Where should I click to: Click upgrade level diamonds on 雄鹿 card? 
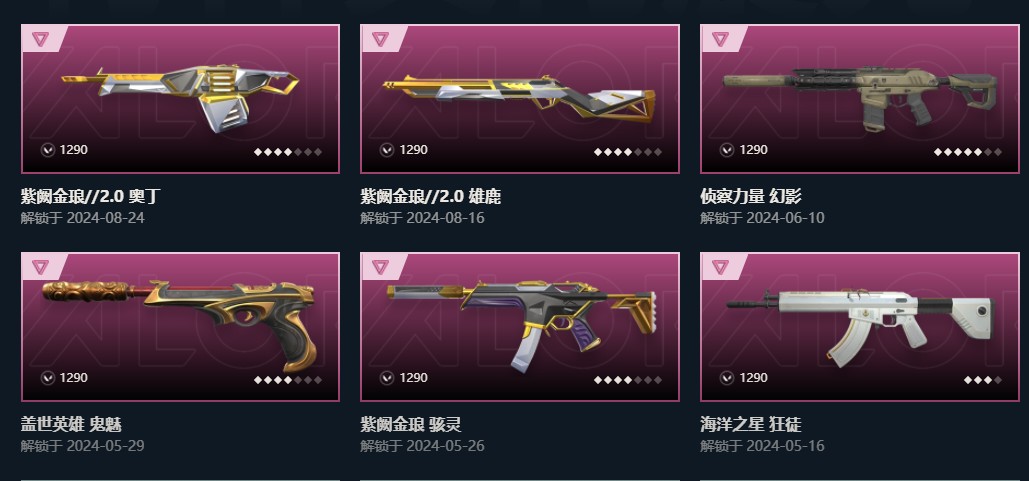(628, 152)
